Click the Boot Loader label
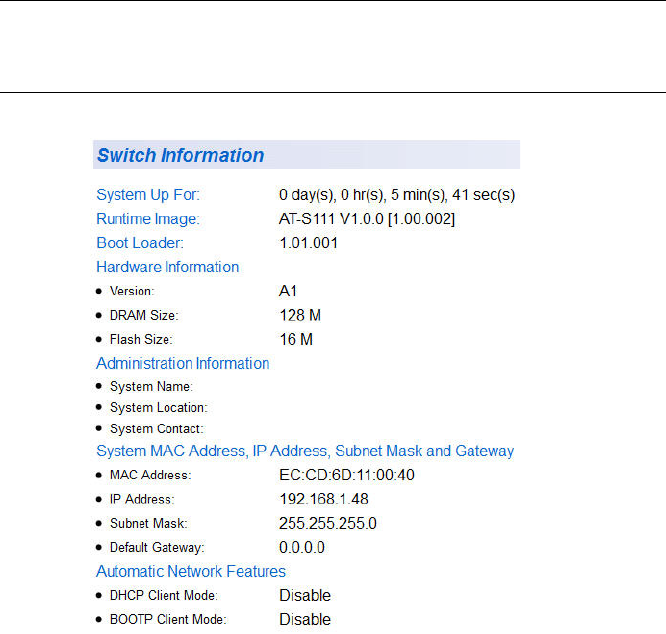Image resolution: width=666 pixels, height=634 pixels. point(140,243)
